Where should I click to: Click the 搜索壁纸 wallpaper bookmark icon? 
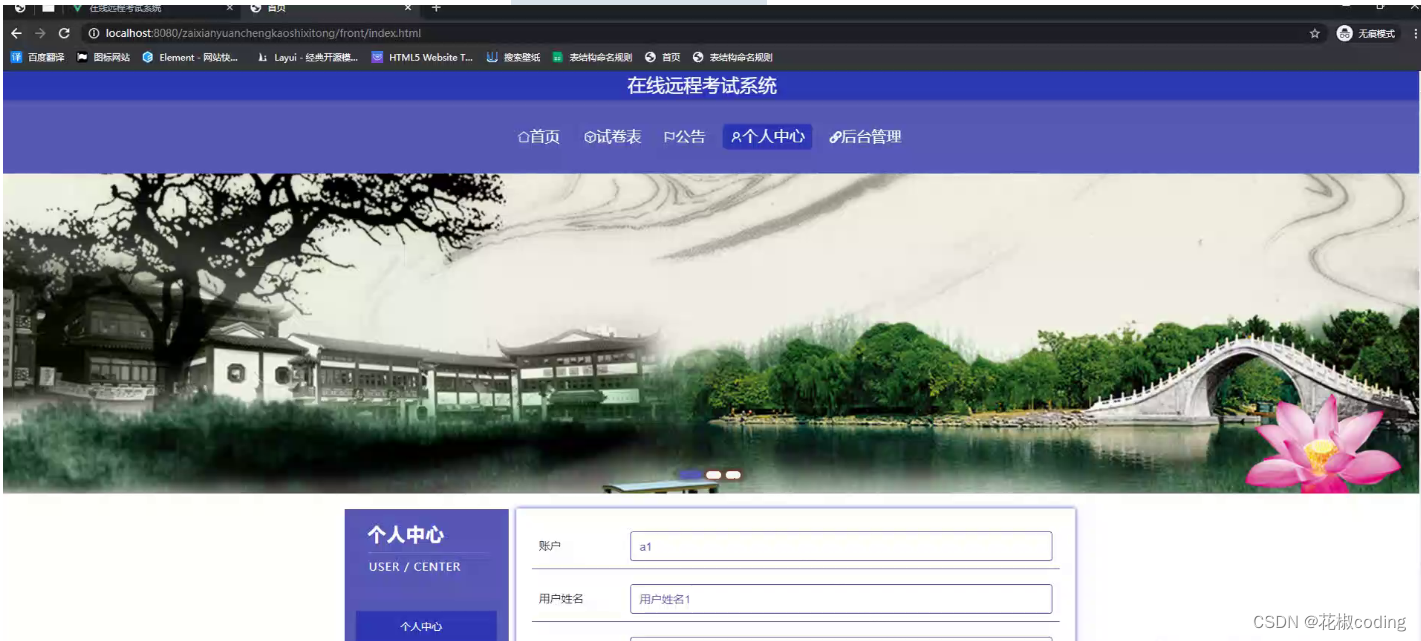point(492,57)
